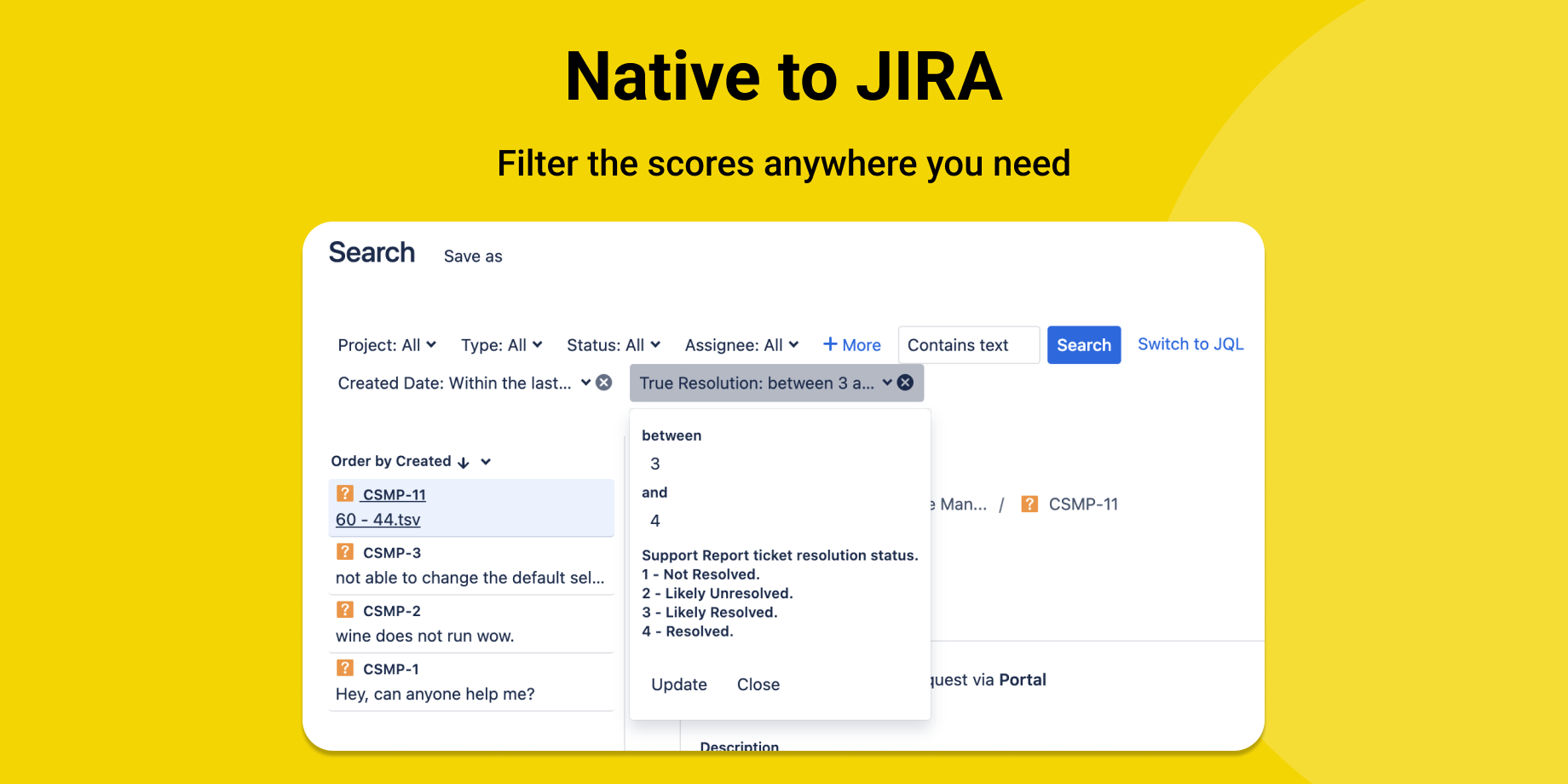
Task: Click CSMP-11 in the breadcrumb
Action: [1083, 504]
